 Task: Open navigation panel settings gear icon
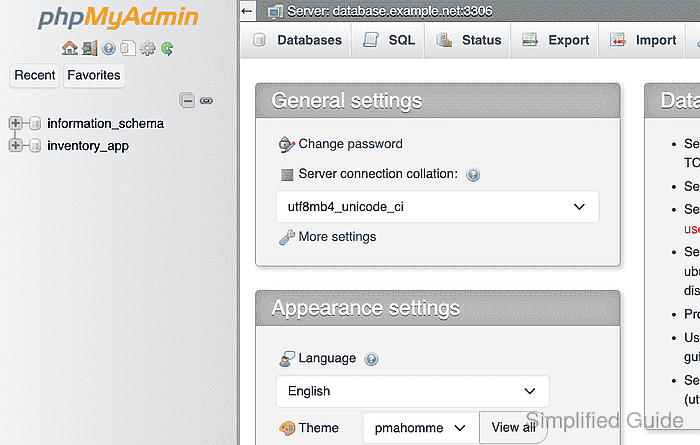(147, 48)
